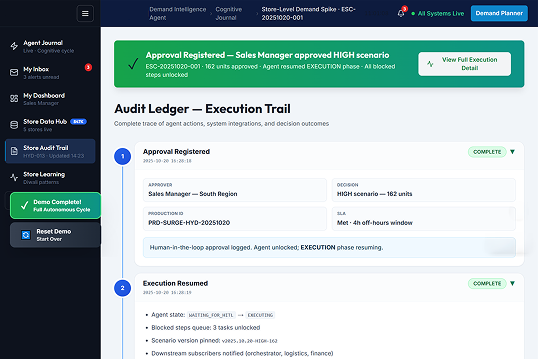Open the notifications bell icon
The width and height of the screenshot is (538, 360).
pyautogui.click(x=401, y=13)
